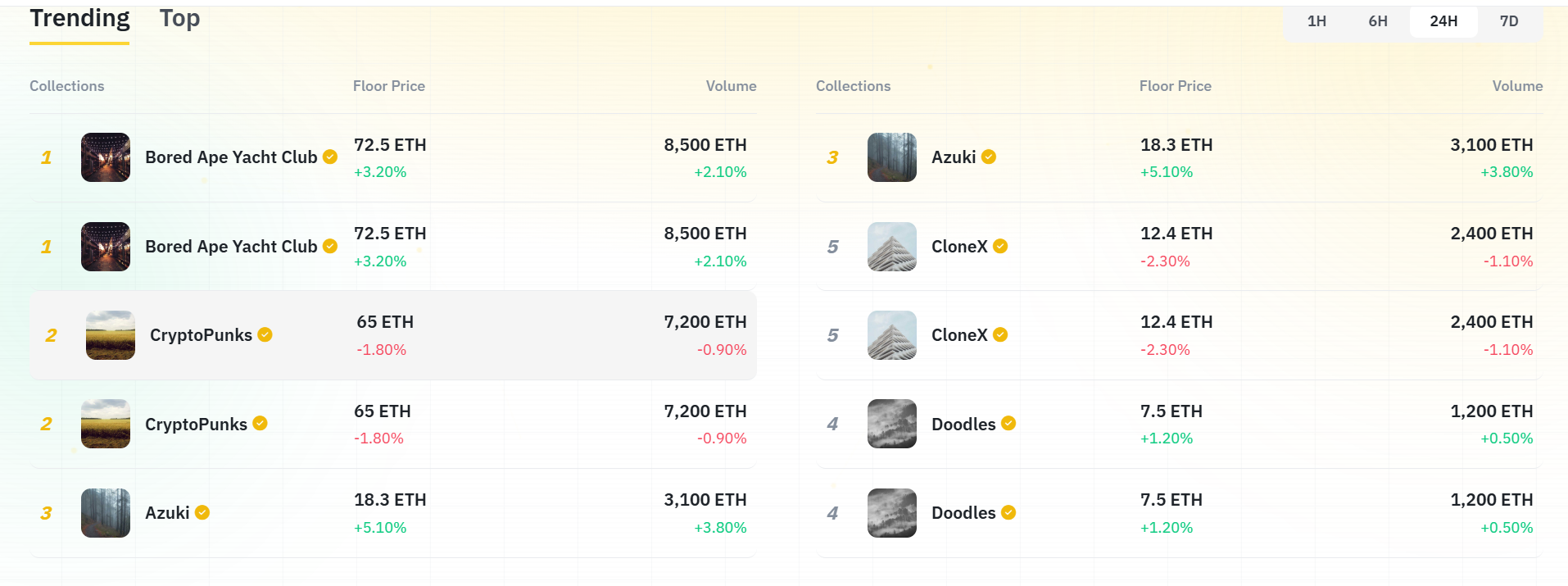Click the verified badge of Azuki above CloneX

pos(989,157)
